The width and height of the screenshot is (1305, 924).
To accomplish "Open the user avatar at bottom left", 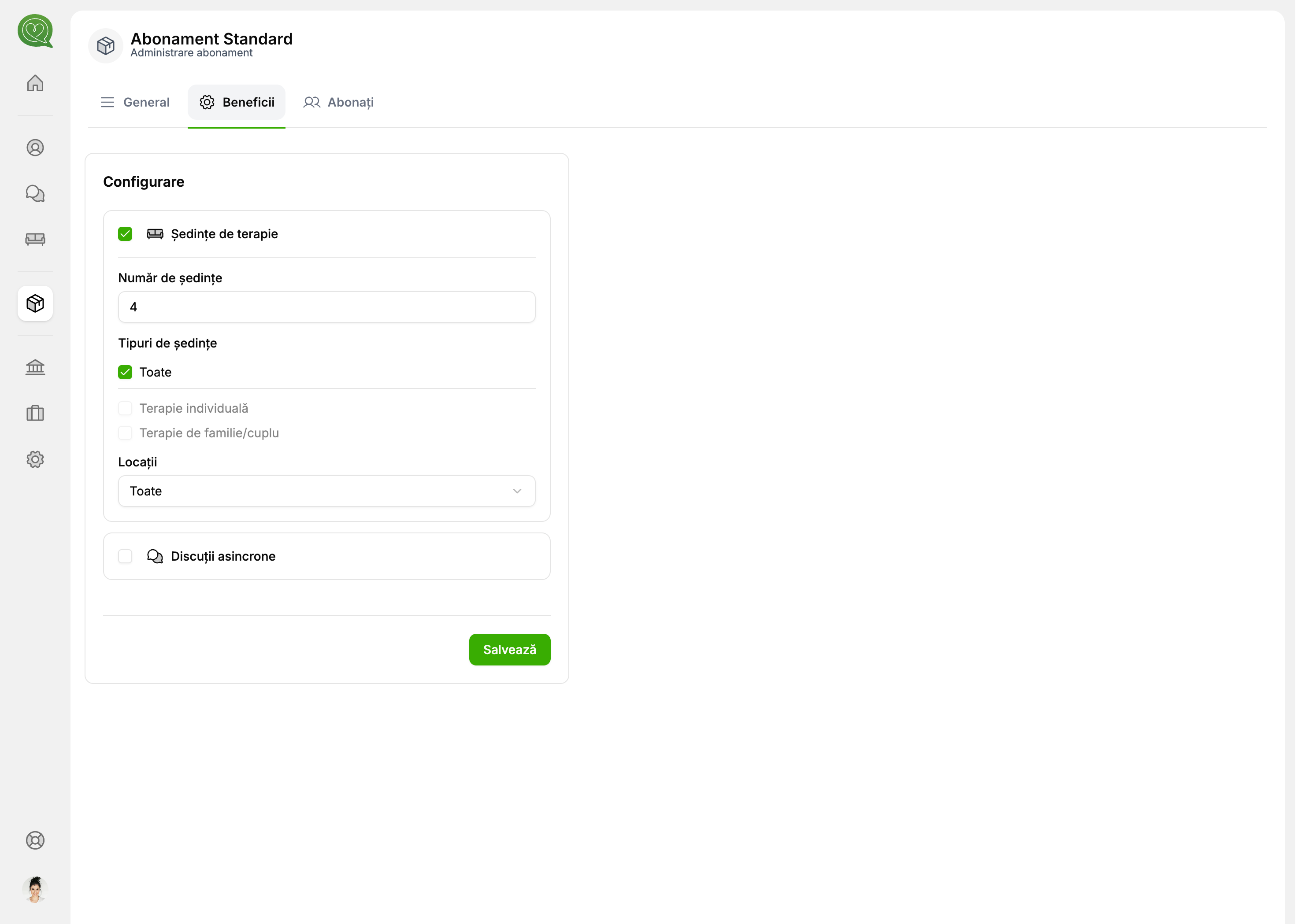I will (35, 895).
